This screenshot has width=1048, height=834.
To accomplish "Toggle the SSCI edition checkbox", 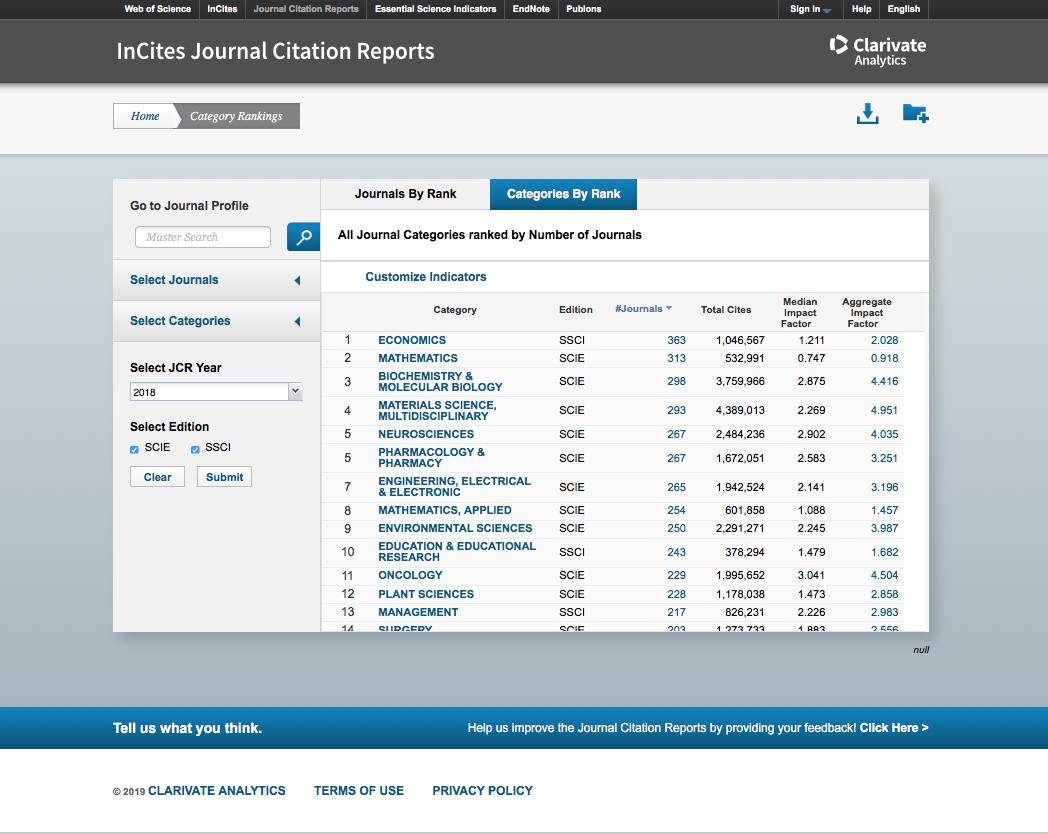I will tap(195, 449).
